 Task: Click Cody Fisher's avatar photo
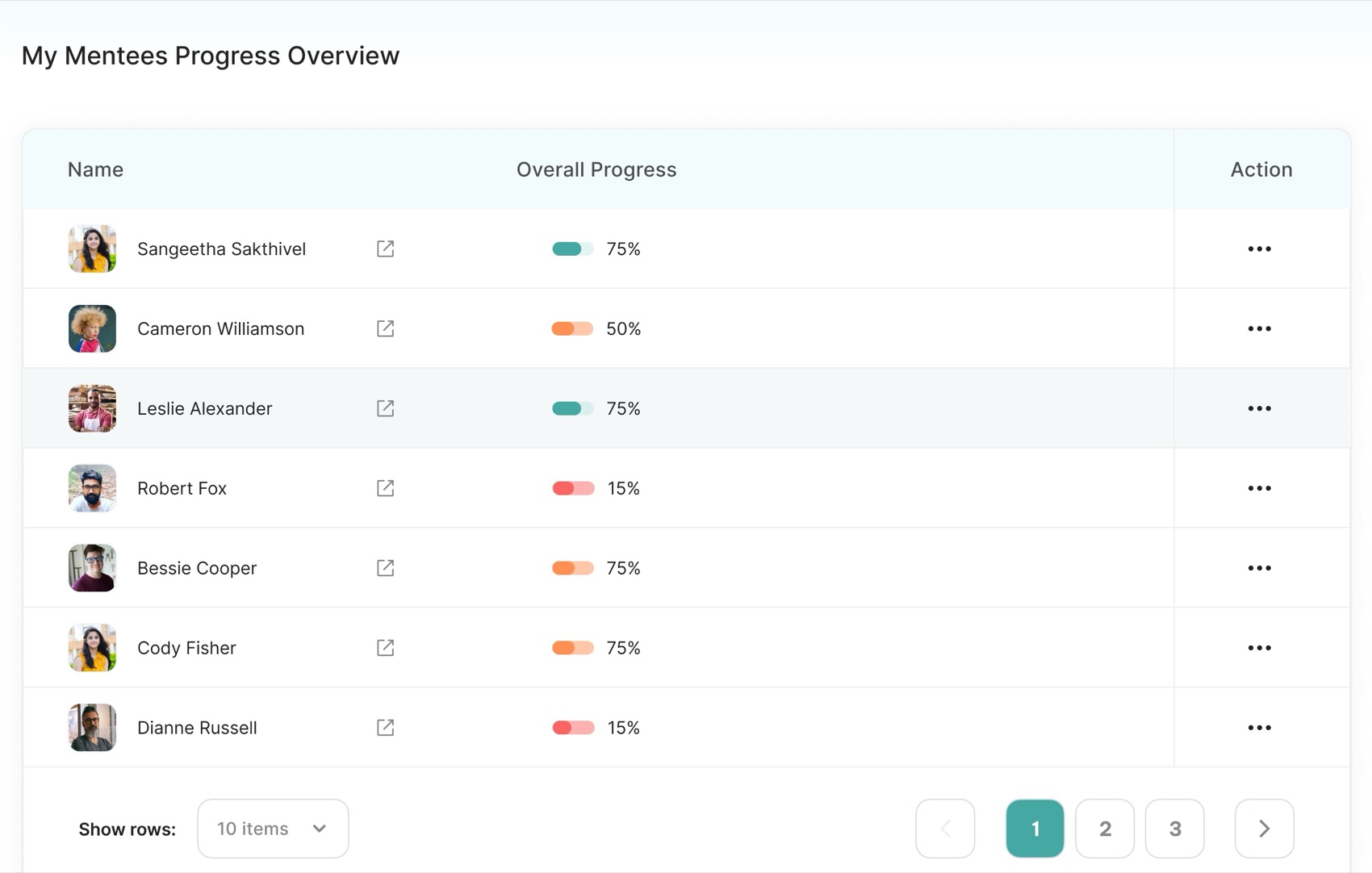92,648
